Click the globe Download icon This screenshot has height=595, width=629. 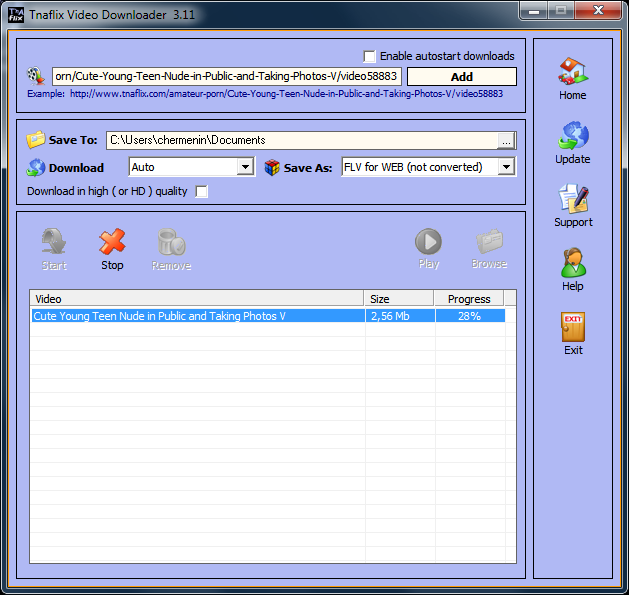point(36,168)
